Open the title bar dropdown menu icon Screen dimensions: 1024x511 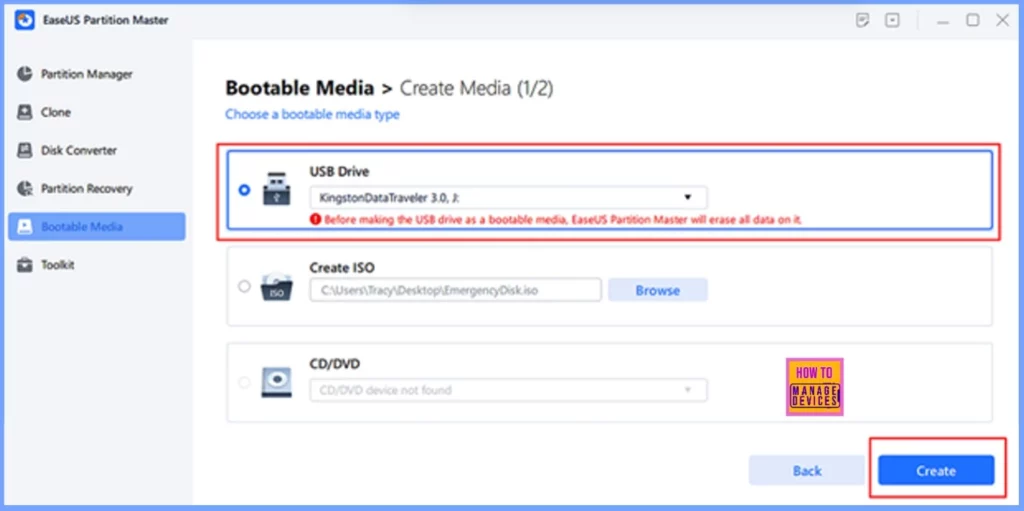tap(892, 20)
